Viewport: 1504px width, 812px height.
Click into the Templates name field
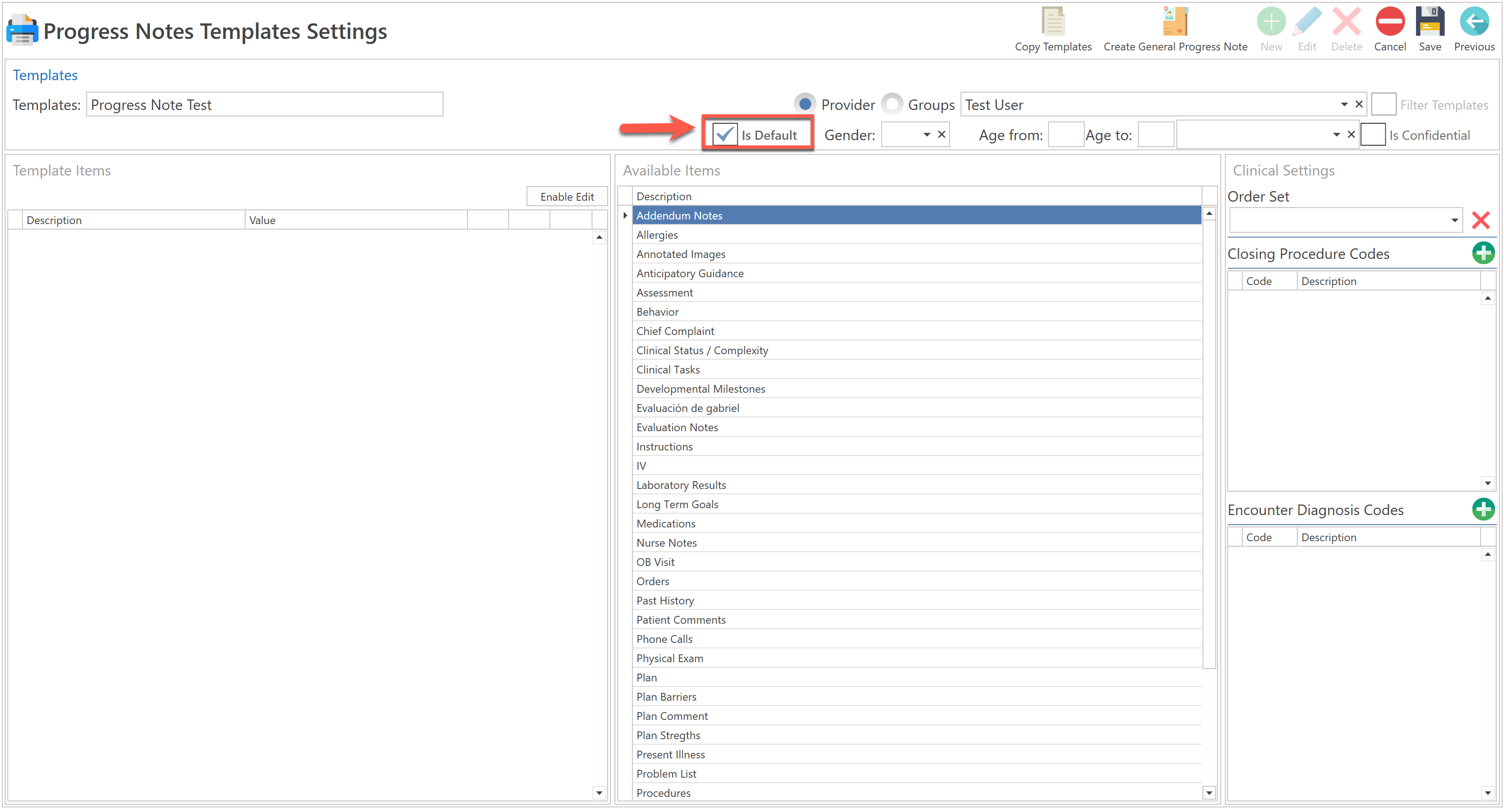[264, 104]
